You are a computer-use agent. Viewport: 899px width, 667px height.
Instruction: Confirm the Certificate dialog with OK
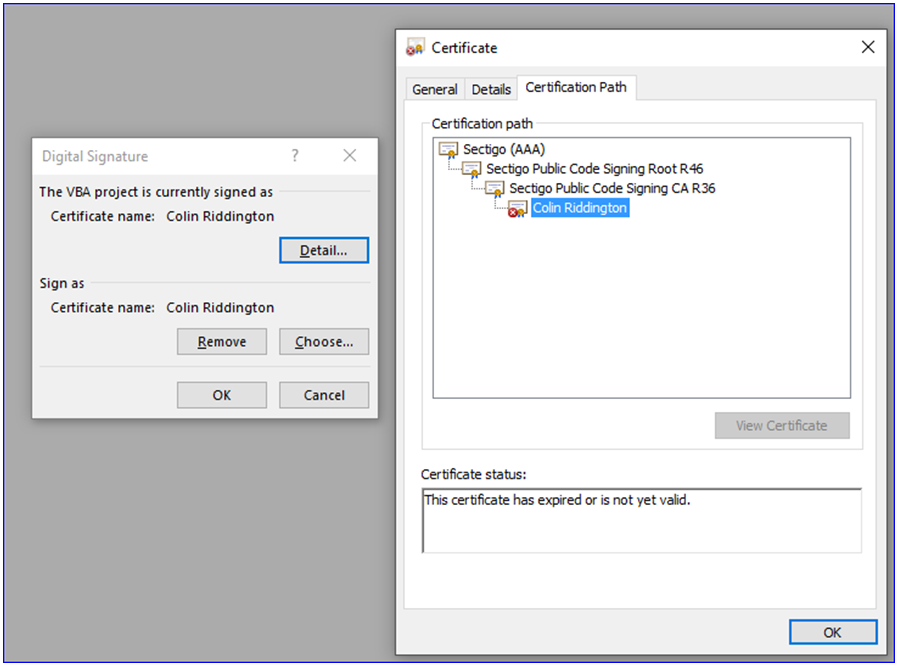[832, 633]
